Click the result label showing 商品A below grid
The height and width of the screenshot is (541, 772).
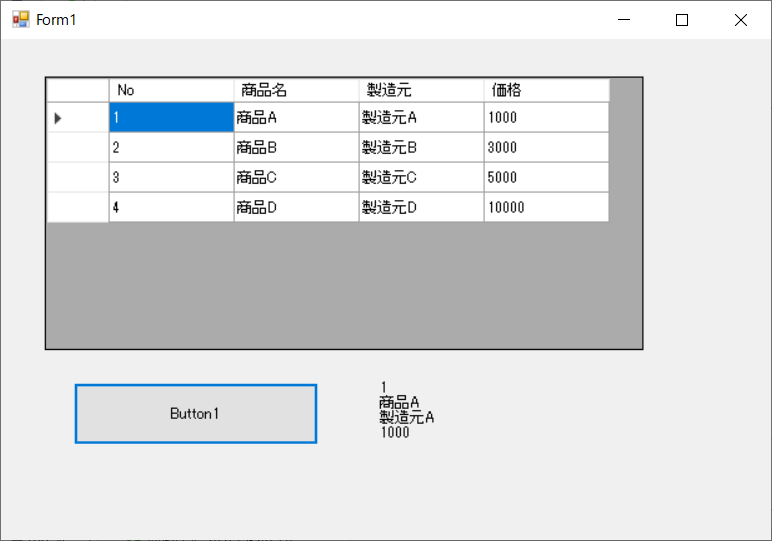(x=407, y=410)
